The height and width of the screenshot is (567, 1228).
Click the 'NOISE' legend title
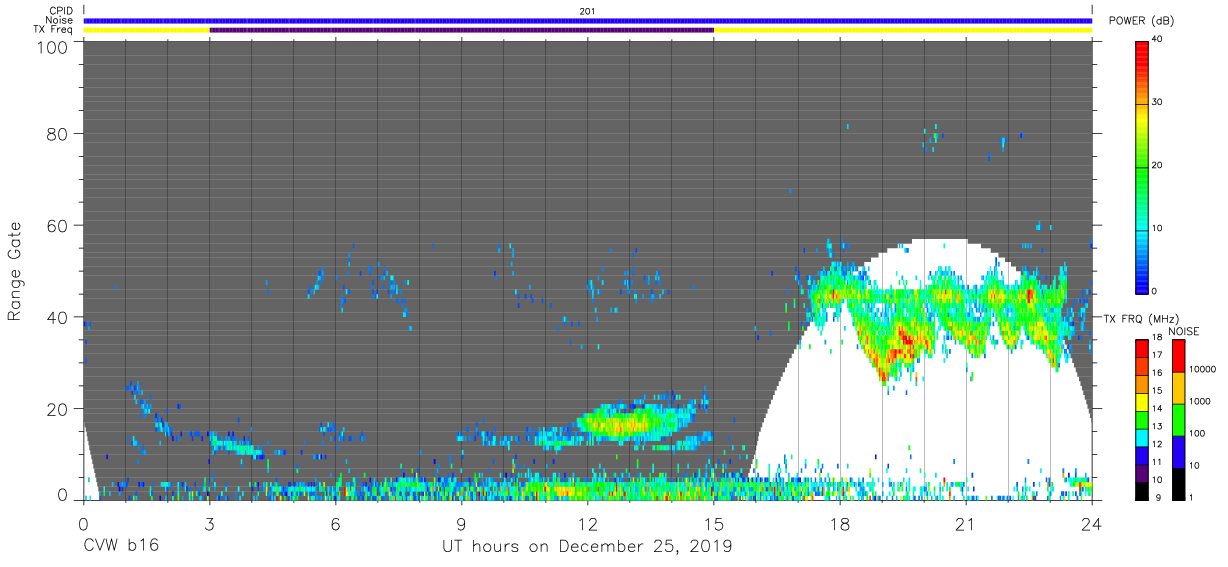point(1184,331)
